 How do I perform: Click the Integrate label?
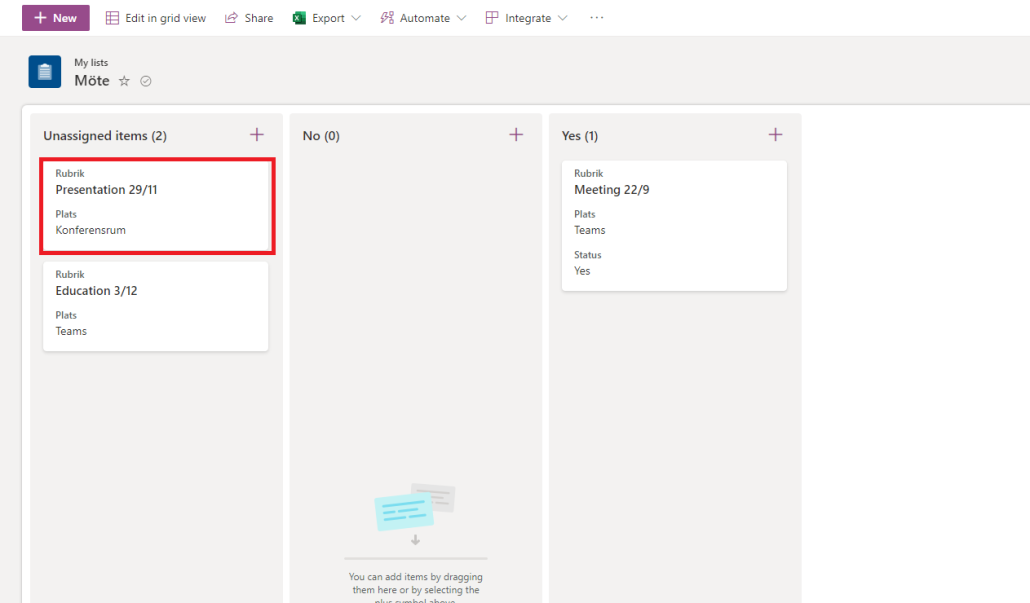(528, 18)
